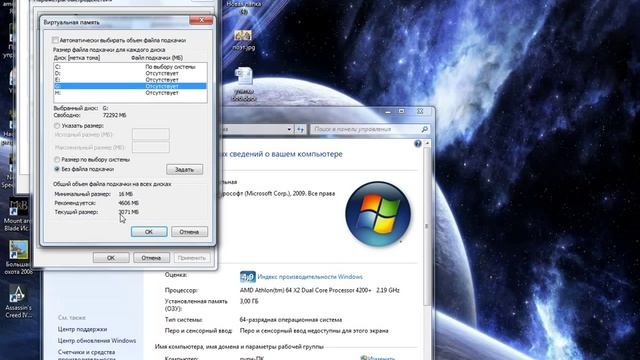The height and width of the screenshot is (360, 640).
Task: Click the magnifier icon in control panel search
Action: (x=424, y=129)
